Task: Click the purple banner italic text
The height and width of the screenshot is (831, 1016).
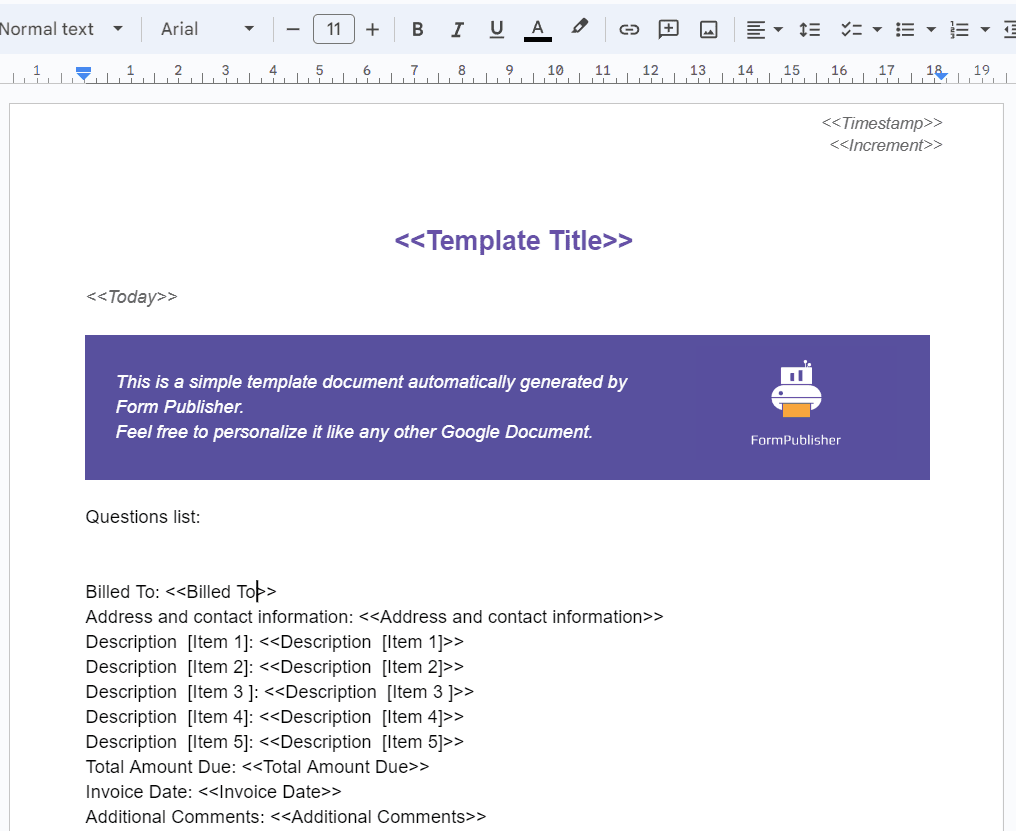Action: click(x=371, y=407)
